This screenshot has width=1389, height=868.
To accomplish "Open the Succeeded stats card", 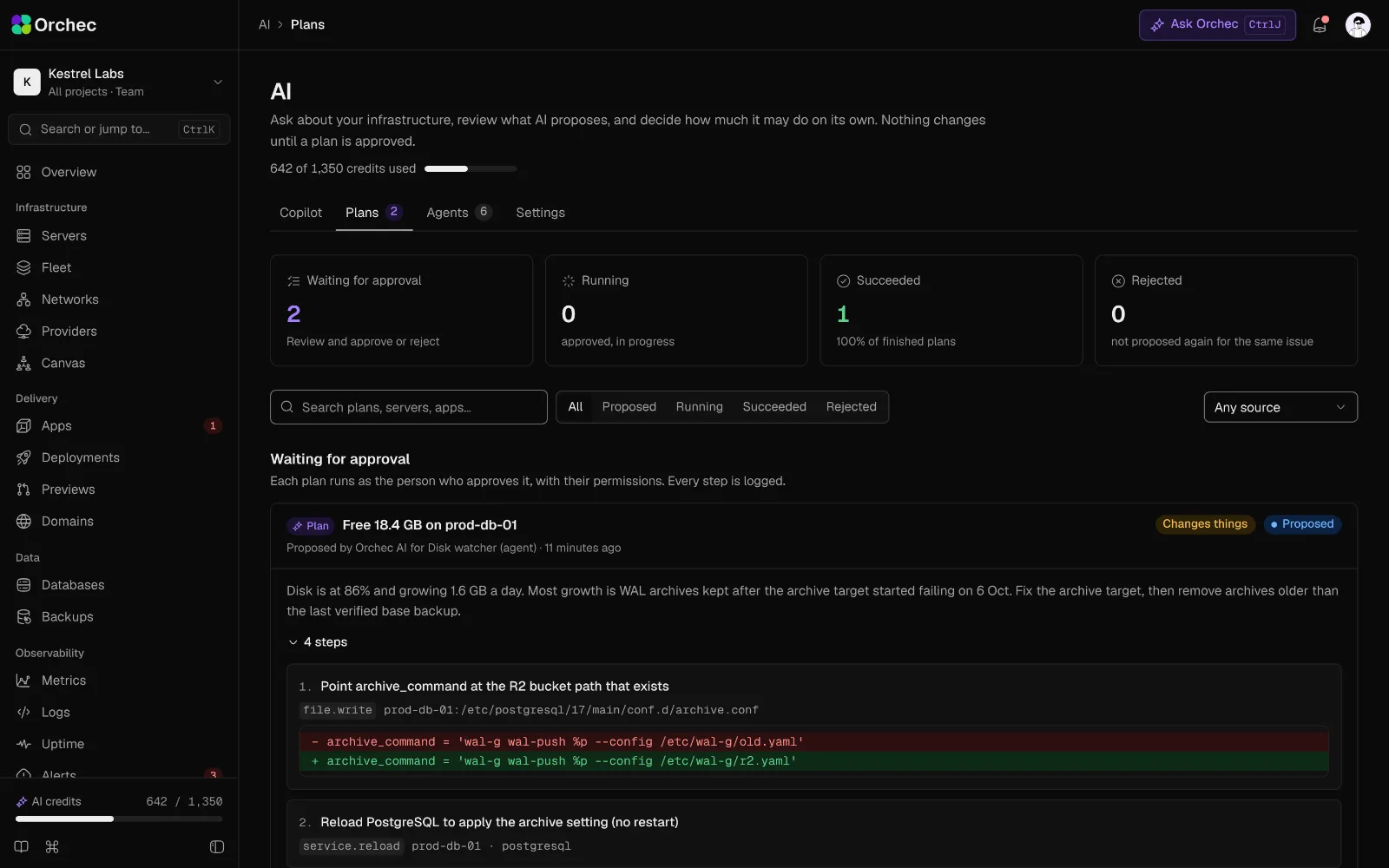I will click(x=951, y=310).
